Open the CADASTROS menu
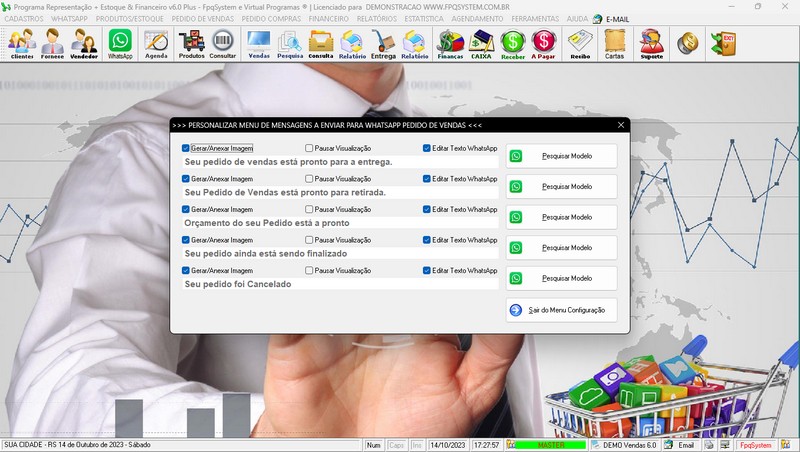The width and height of the screenshot is (800, 452). coord(24,19)
